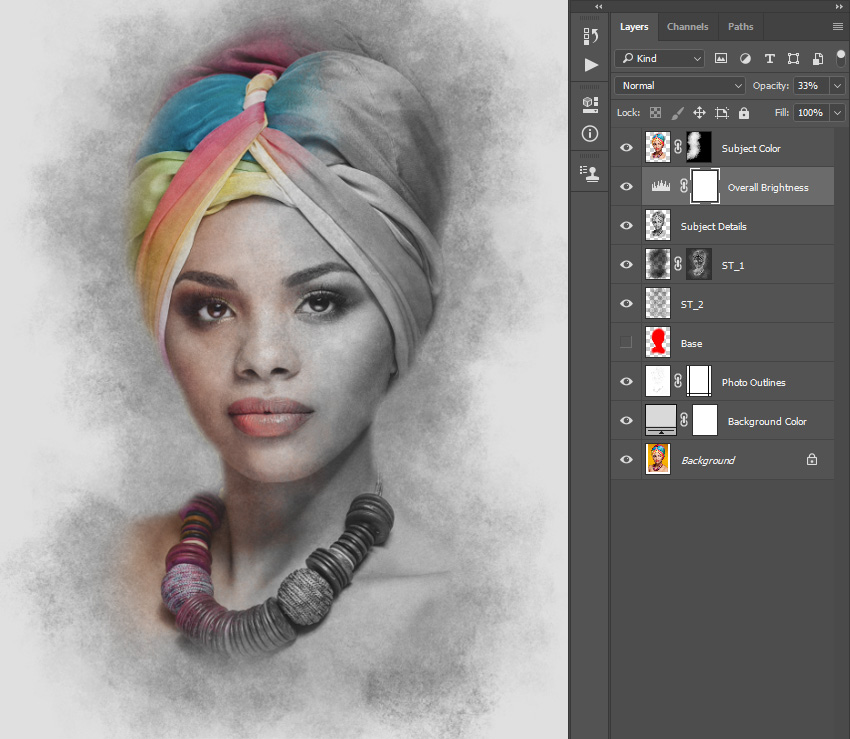850x739 pixels.
Task: Select the ST_1 layer thumbnail
Action: point(658,264)
